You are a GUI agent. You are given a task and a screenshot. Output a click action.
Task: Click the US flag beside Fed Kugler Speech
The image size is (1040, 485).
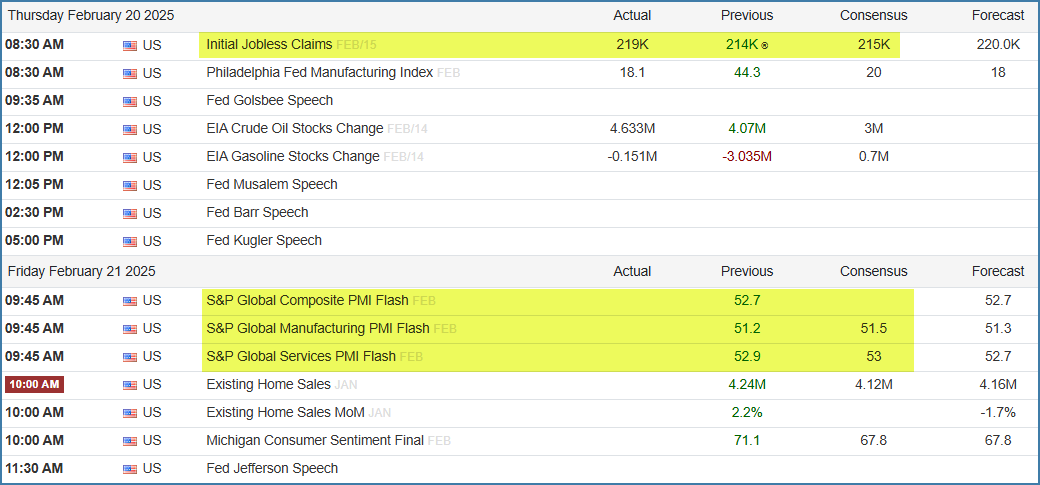(129, 241)
